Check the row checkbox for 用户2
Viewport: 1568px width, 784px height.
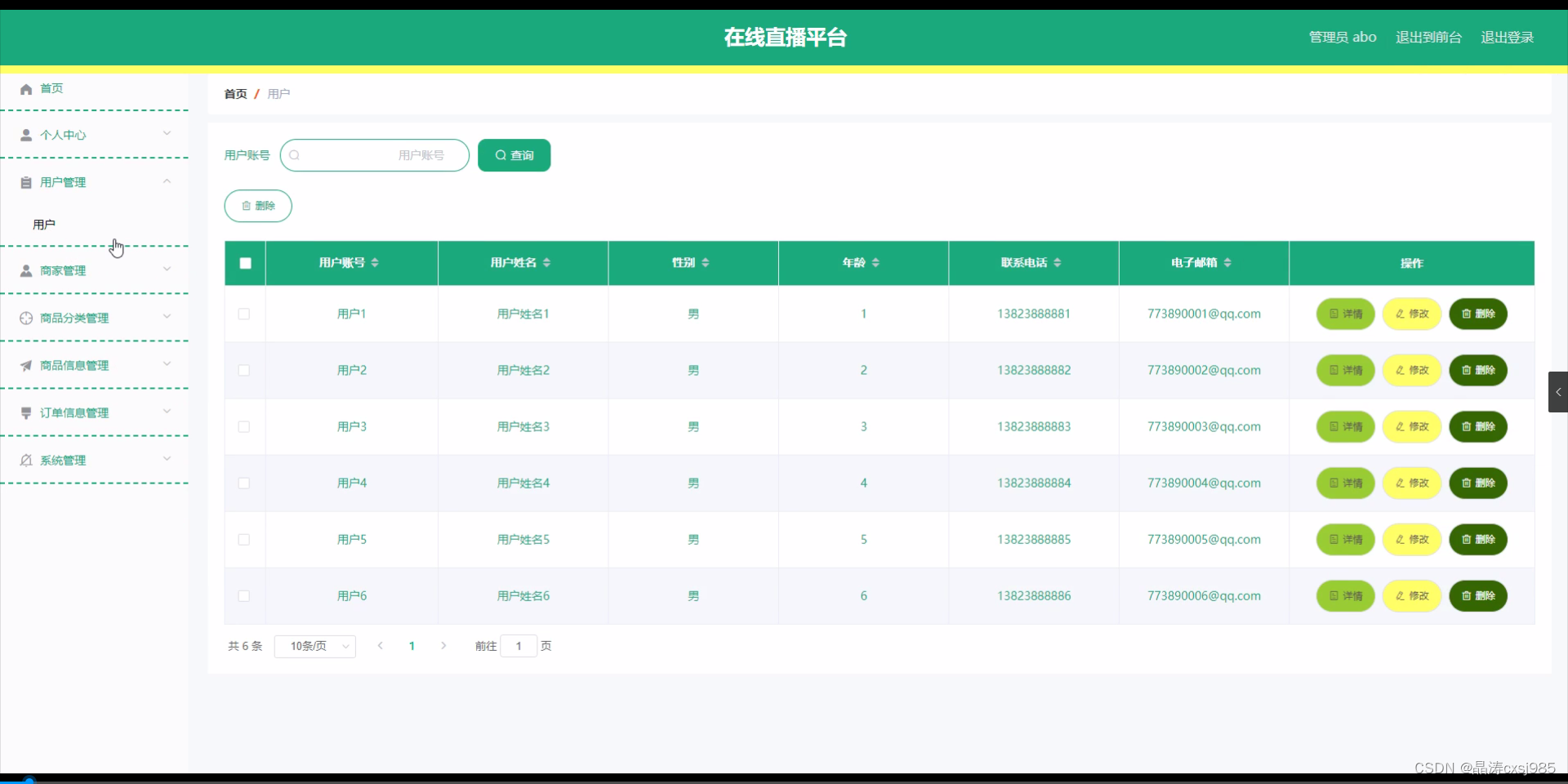tap(243, 370)
